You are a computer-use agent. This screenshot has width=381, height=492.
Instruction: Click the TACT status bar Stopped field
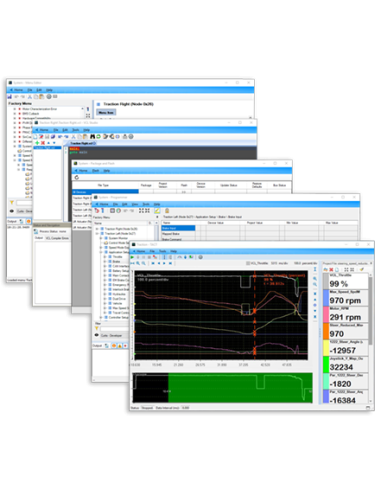click(x=147, y=408)
